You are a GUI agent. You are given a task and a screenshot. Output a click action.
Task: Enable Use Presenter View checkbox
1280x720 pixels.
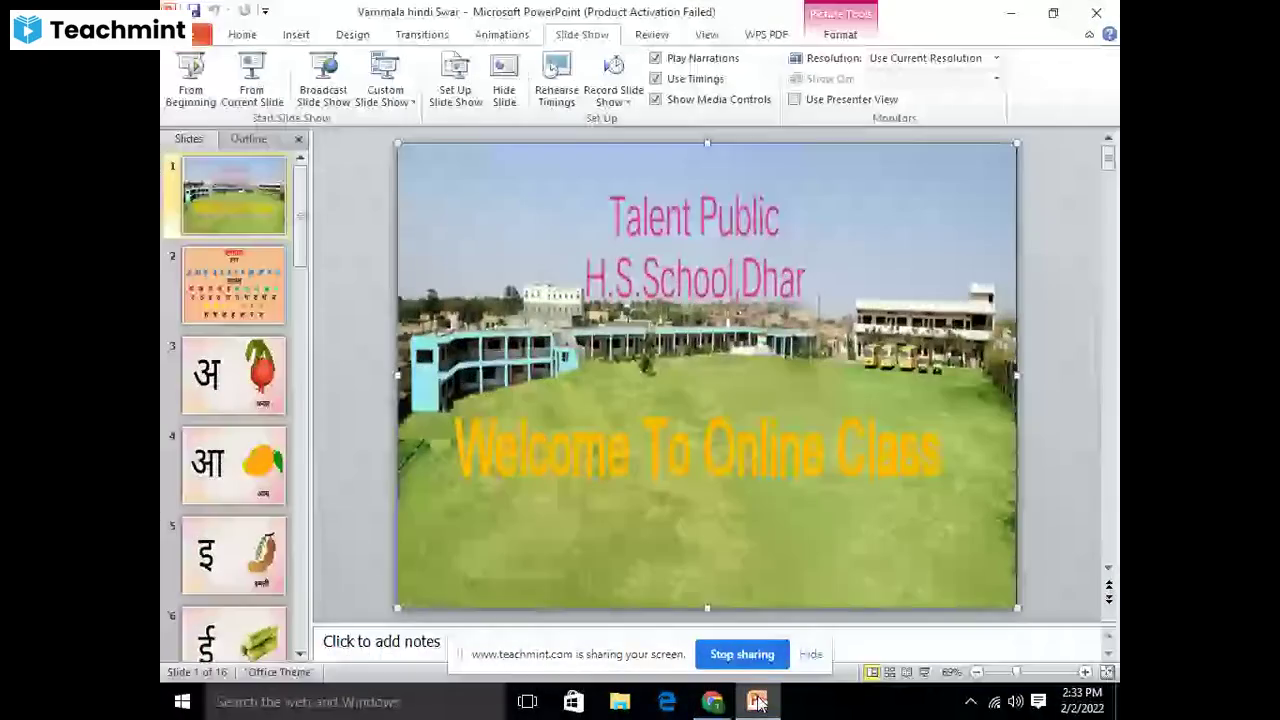[795, 99]
